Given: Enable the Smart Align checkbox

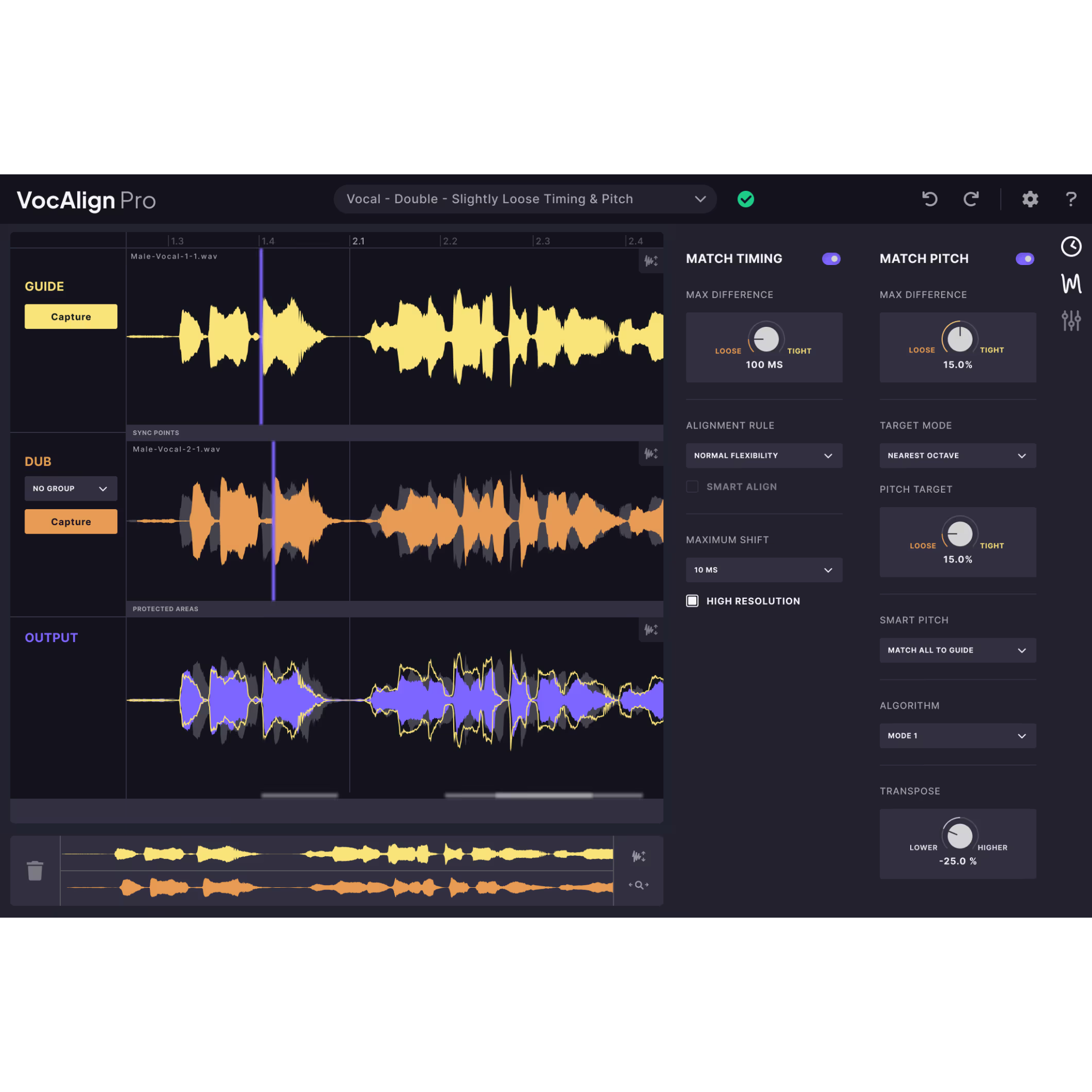Looking at the screenshot, I should pos(692,487).
